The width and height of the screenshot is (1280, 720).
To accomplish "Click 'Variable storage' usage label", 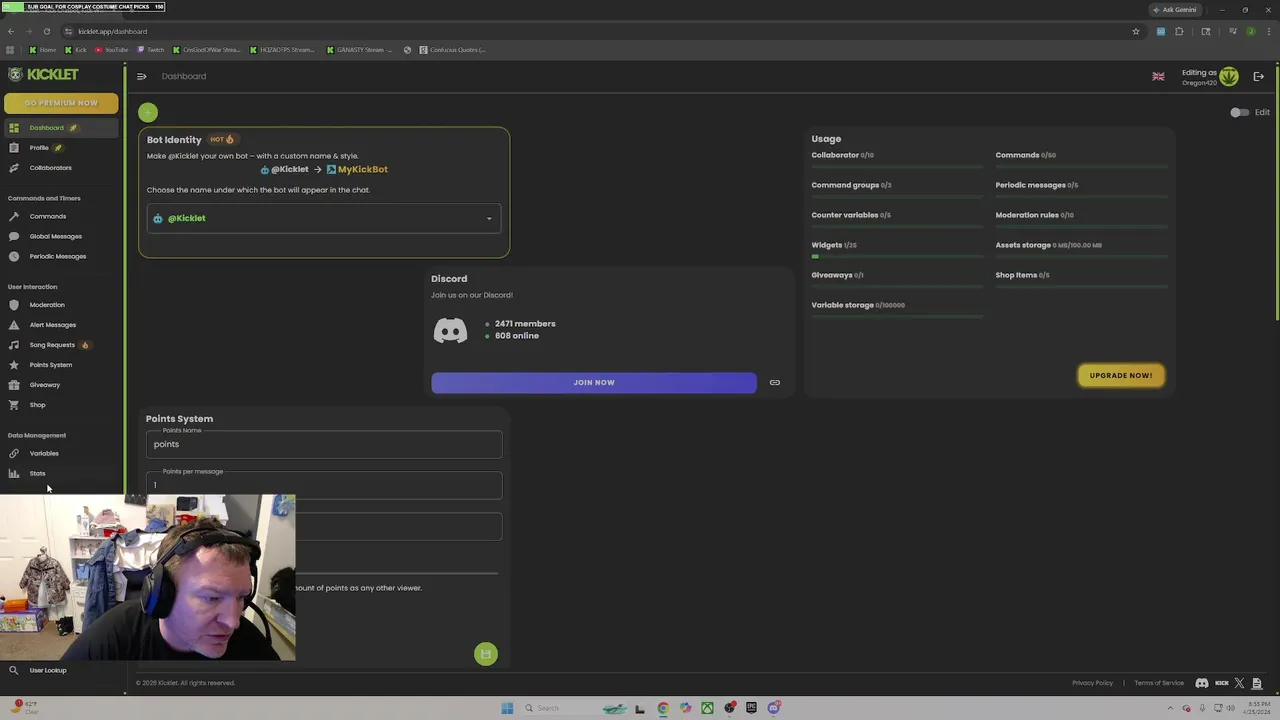I will [x=858, y=305].
